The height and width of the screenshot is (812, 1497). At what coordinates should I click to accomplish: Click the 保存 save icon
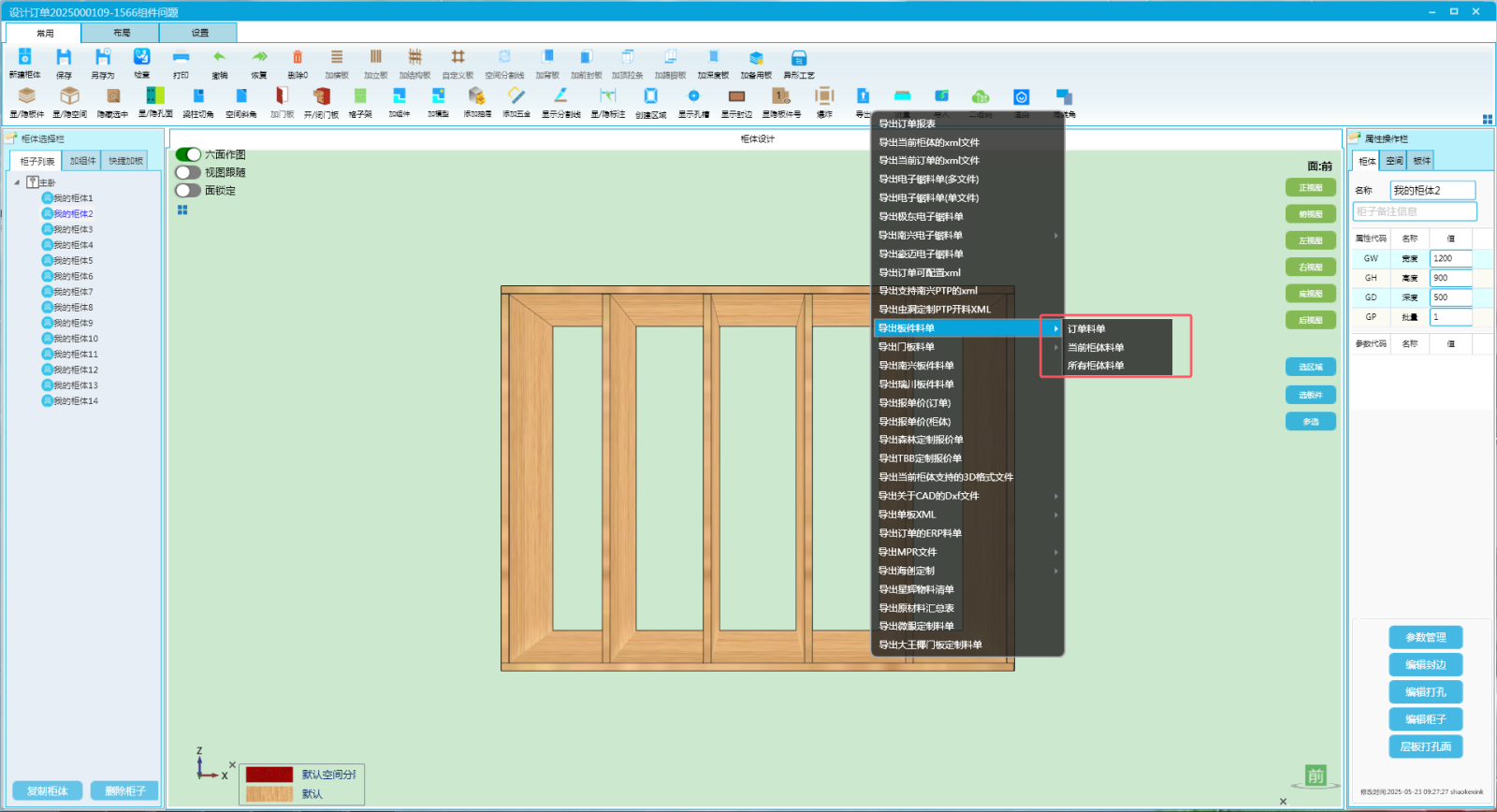click(x=64, y=57)
